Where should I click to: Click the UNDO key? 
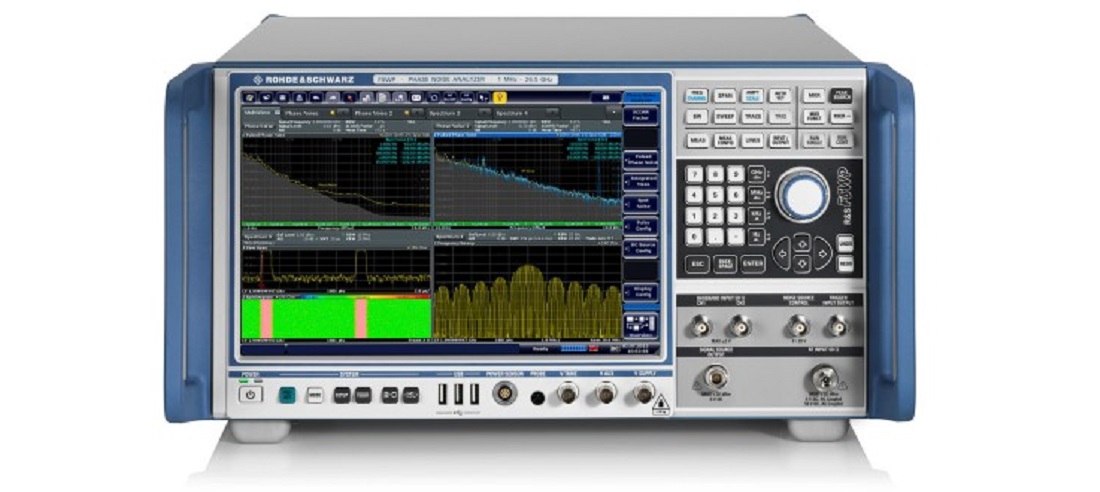(x=846, y=243)
